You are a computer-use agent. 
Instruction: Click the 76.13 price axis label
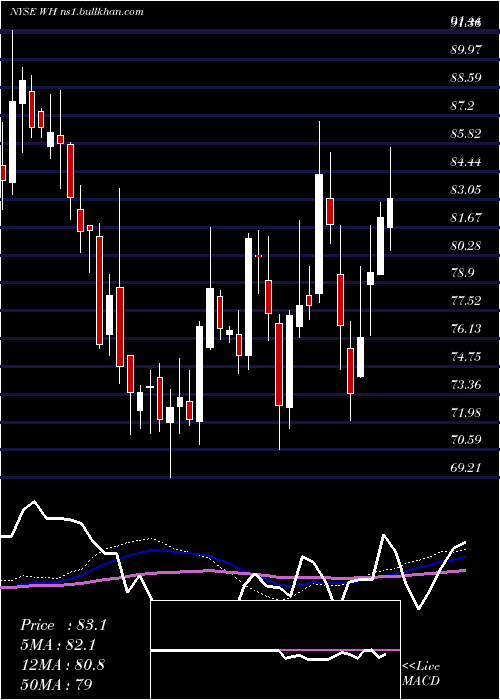466,329
